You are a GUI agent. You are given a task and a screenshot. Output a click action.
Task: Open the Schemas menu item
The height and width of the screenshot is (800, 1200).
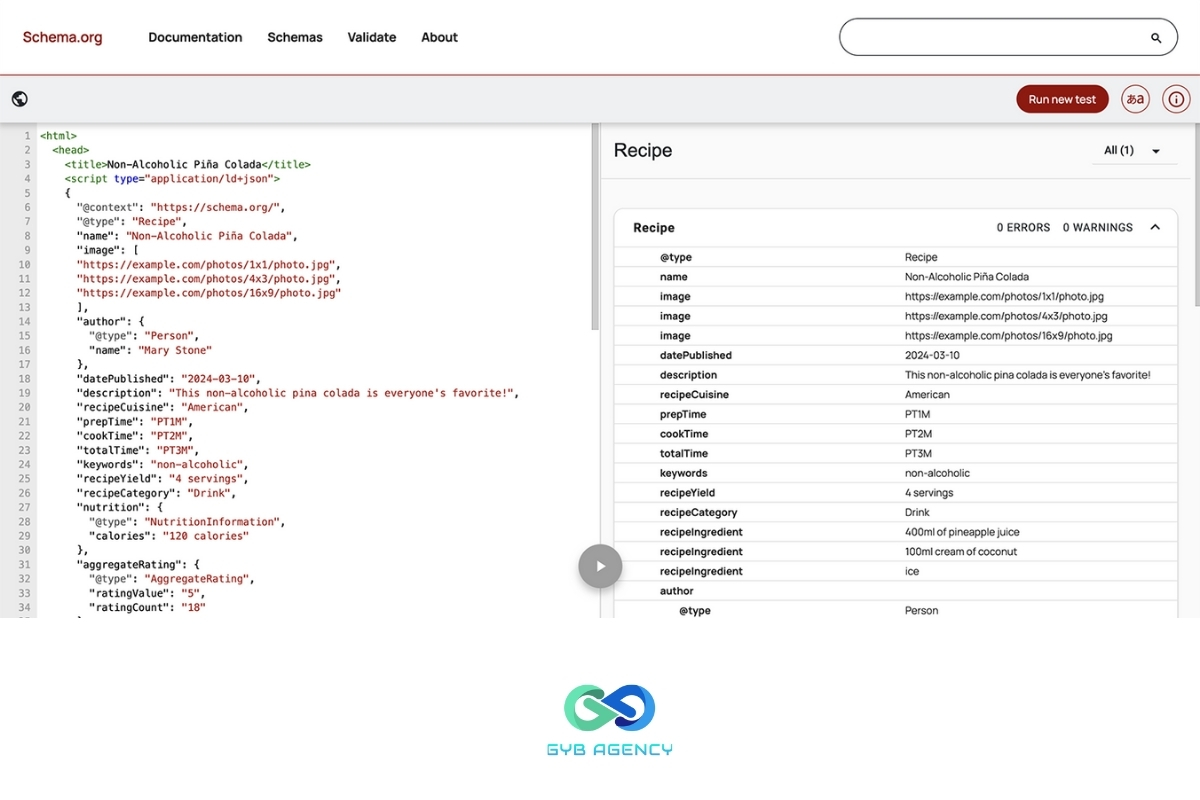(x=295, y=37)
